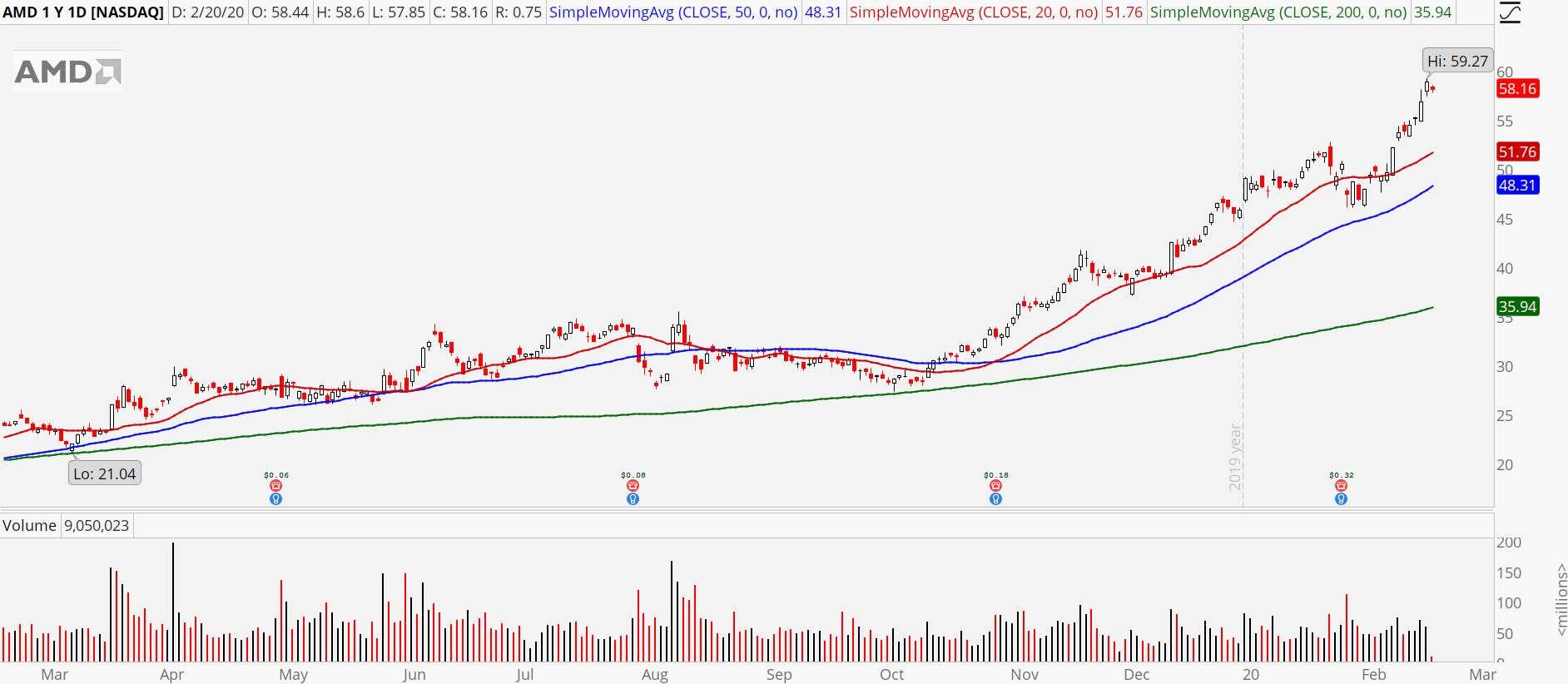Click the volume value 9,050,023
Viewport: 1568px width, 684px height.
pyautogui.click(x=97, y=526)
